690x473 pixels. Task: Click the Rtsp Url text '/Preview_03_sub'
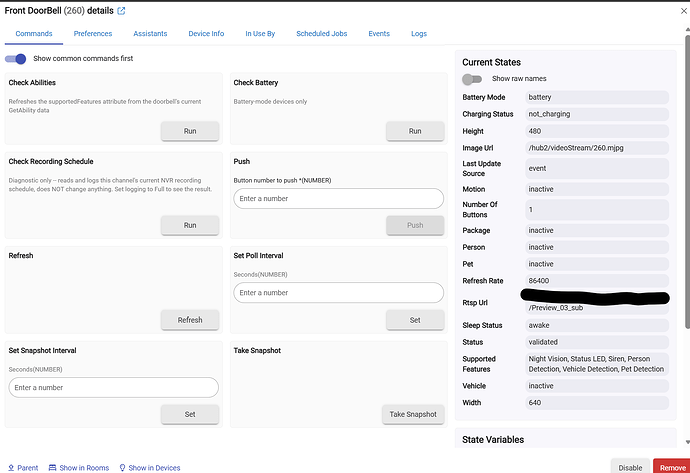556,308
